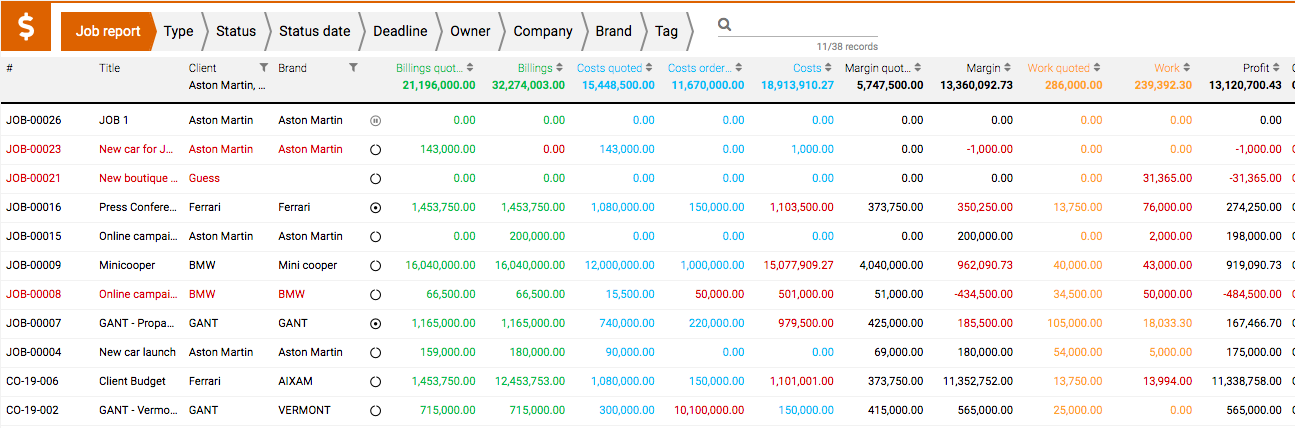
Task: Click the search magnifier icon
Action: pos(725,25)
